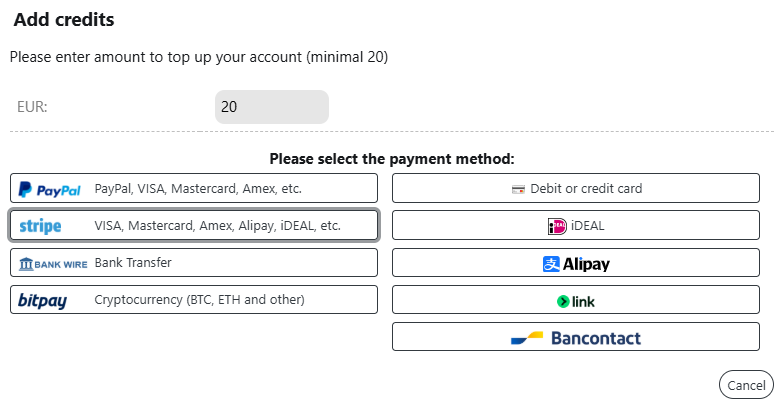Select the Bancontact payment button
Viewport: 780px width, 408px height.
[x=576, y=337]
